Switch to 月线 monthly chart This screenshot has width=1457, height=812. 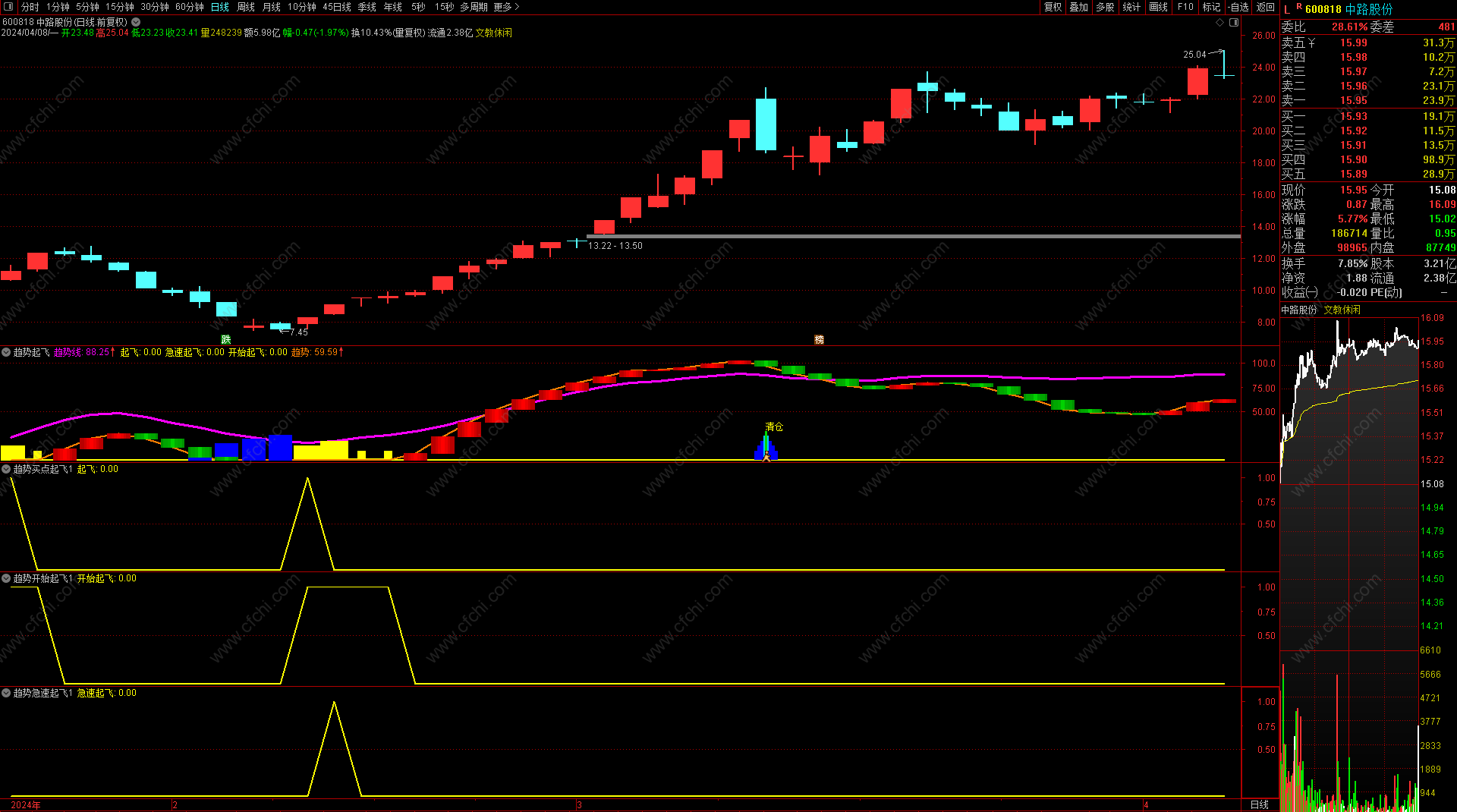coord(272,7)
